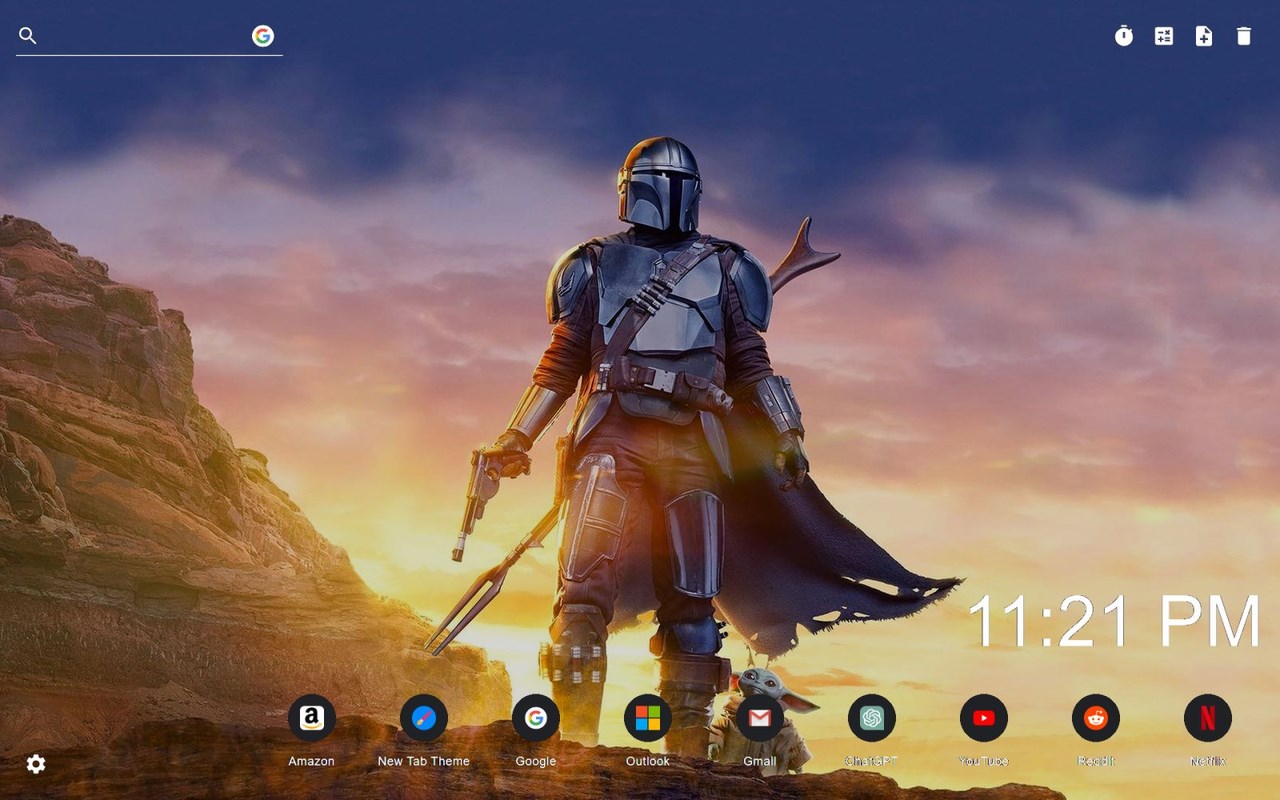Screen dimensions: 1280x800
Task: Launch the Netflix shortcut
Action: tap(1208, 718)
